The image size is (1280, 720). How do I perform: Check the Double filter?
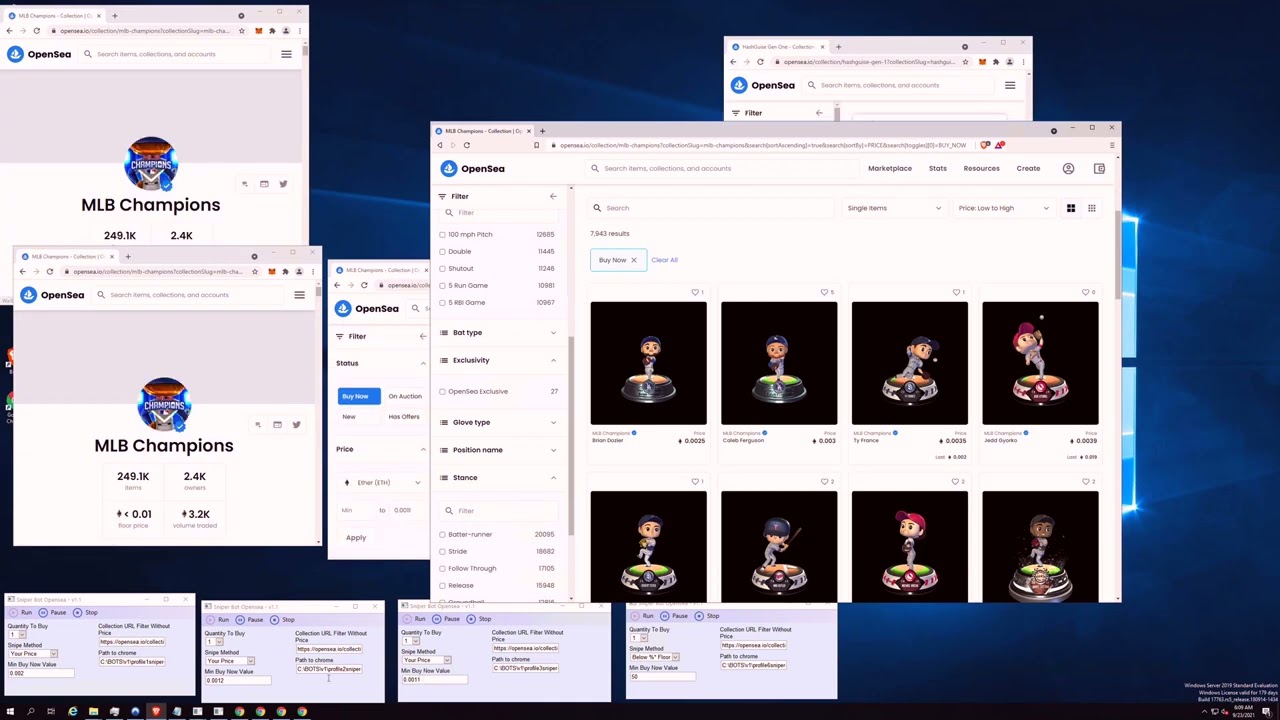coord(442,251)
